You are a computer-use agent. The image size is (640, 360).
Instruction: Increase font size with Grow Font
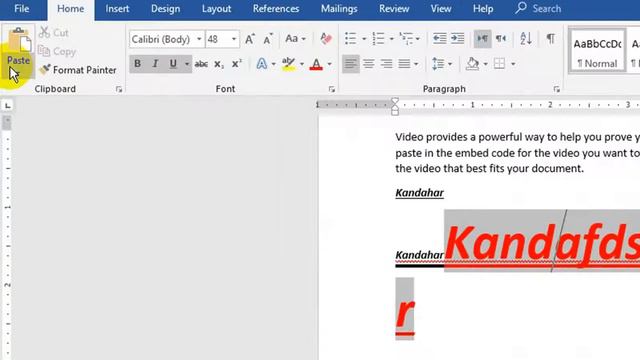tap(250, 39)
